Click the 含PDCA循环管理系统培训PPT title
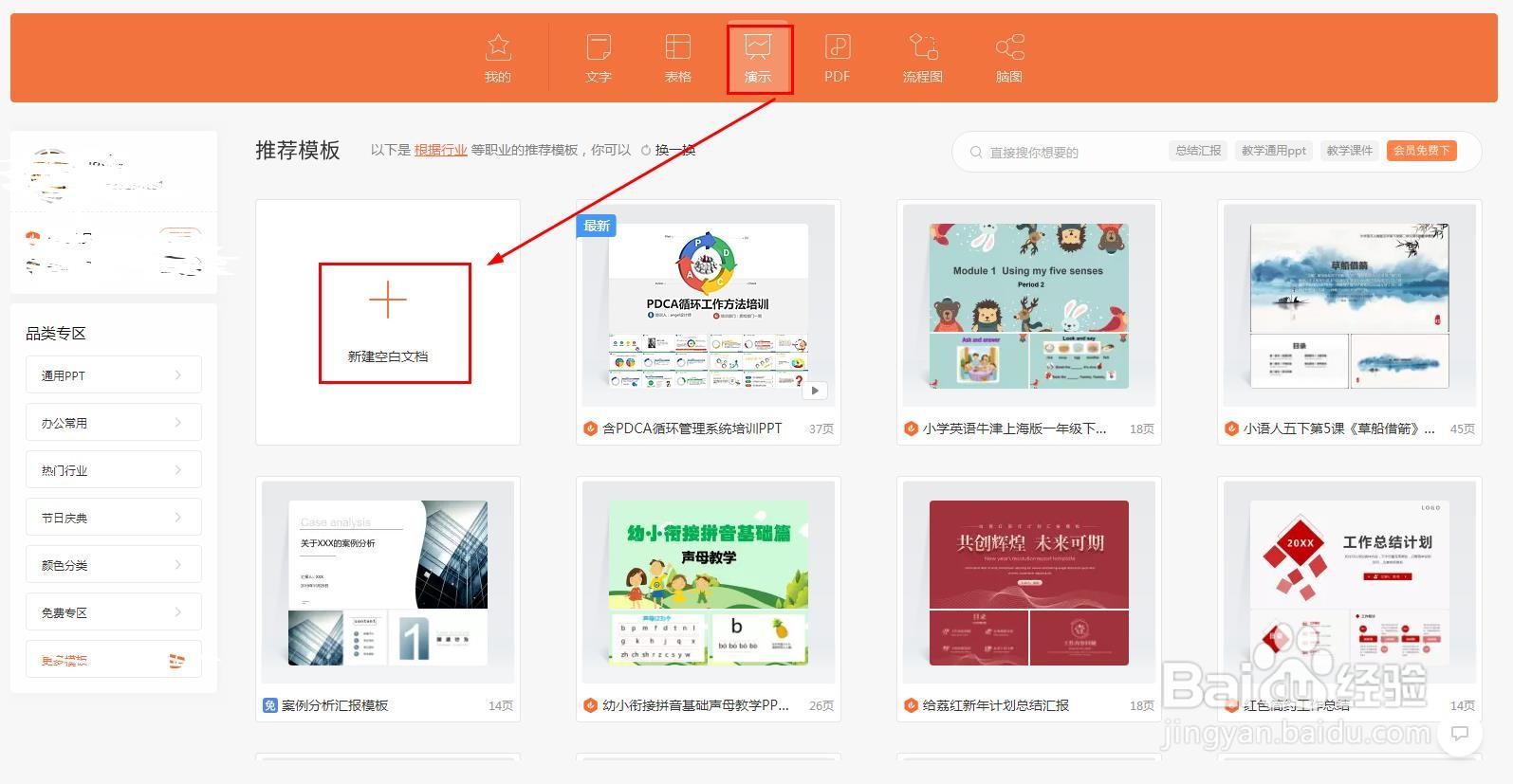The width and height of the screenshot is (1513, 784). tap(692, 428)
